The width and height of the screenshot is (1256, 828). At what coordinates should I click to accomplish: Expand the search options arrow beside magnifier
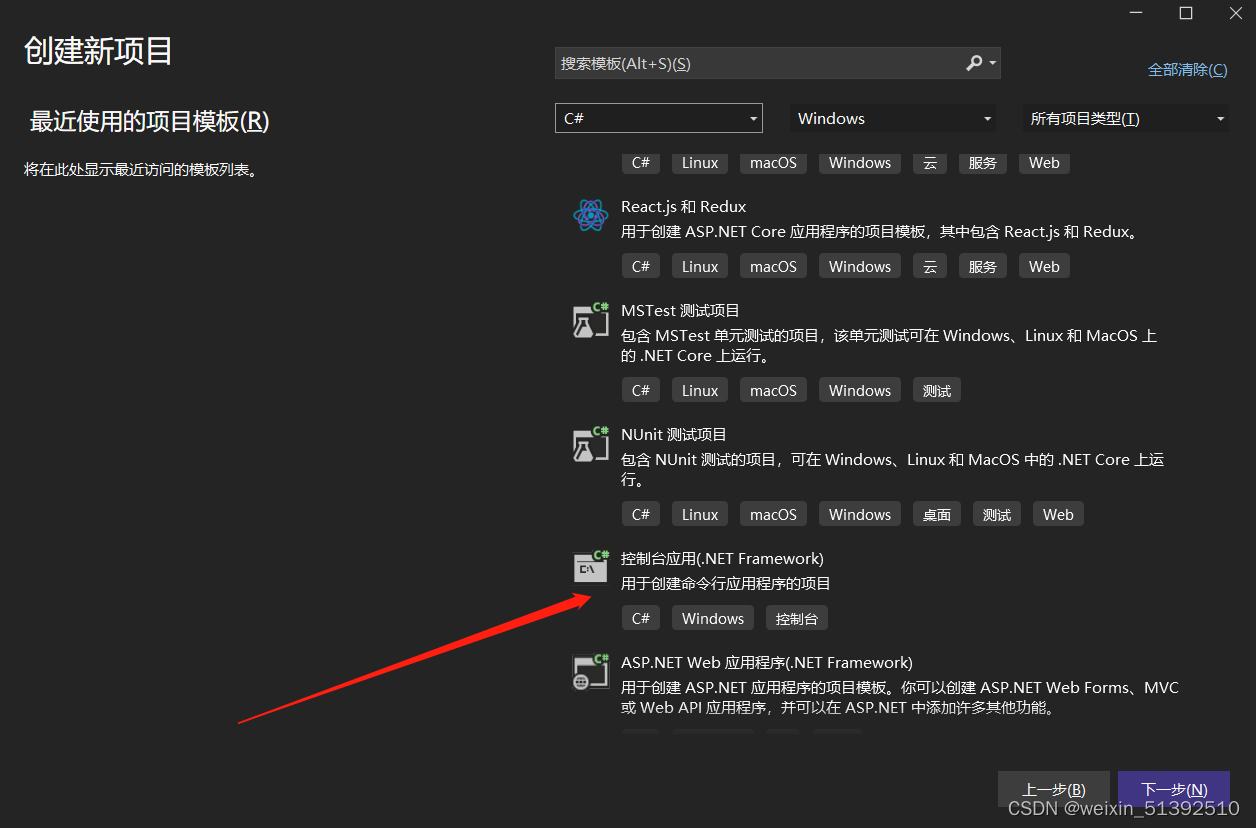993,63
